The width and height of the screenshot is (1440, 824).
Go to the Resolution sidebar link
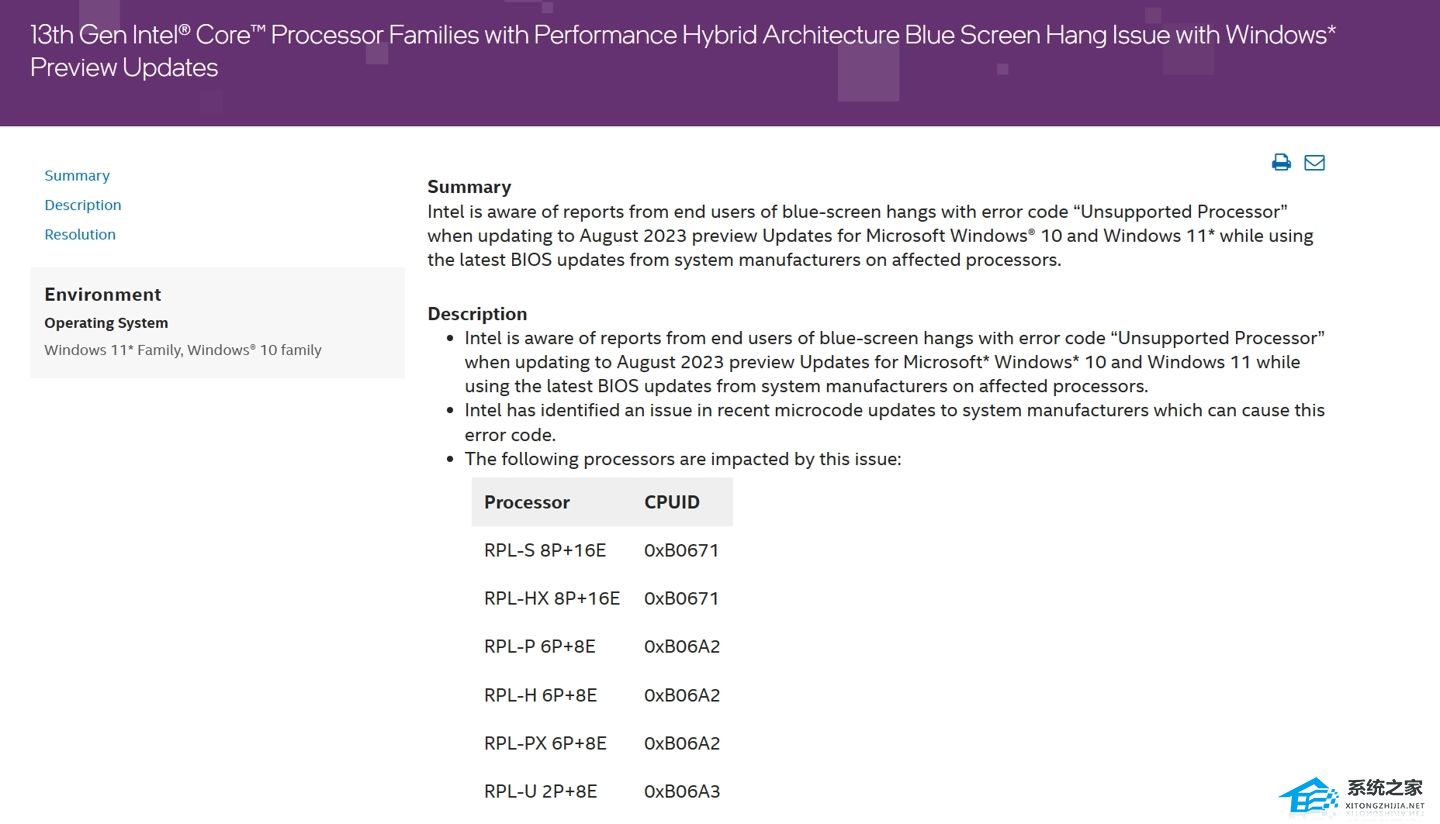point(80,235)
